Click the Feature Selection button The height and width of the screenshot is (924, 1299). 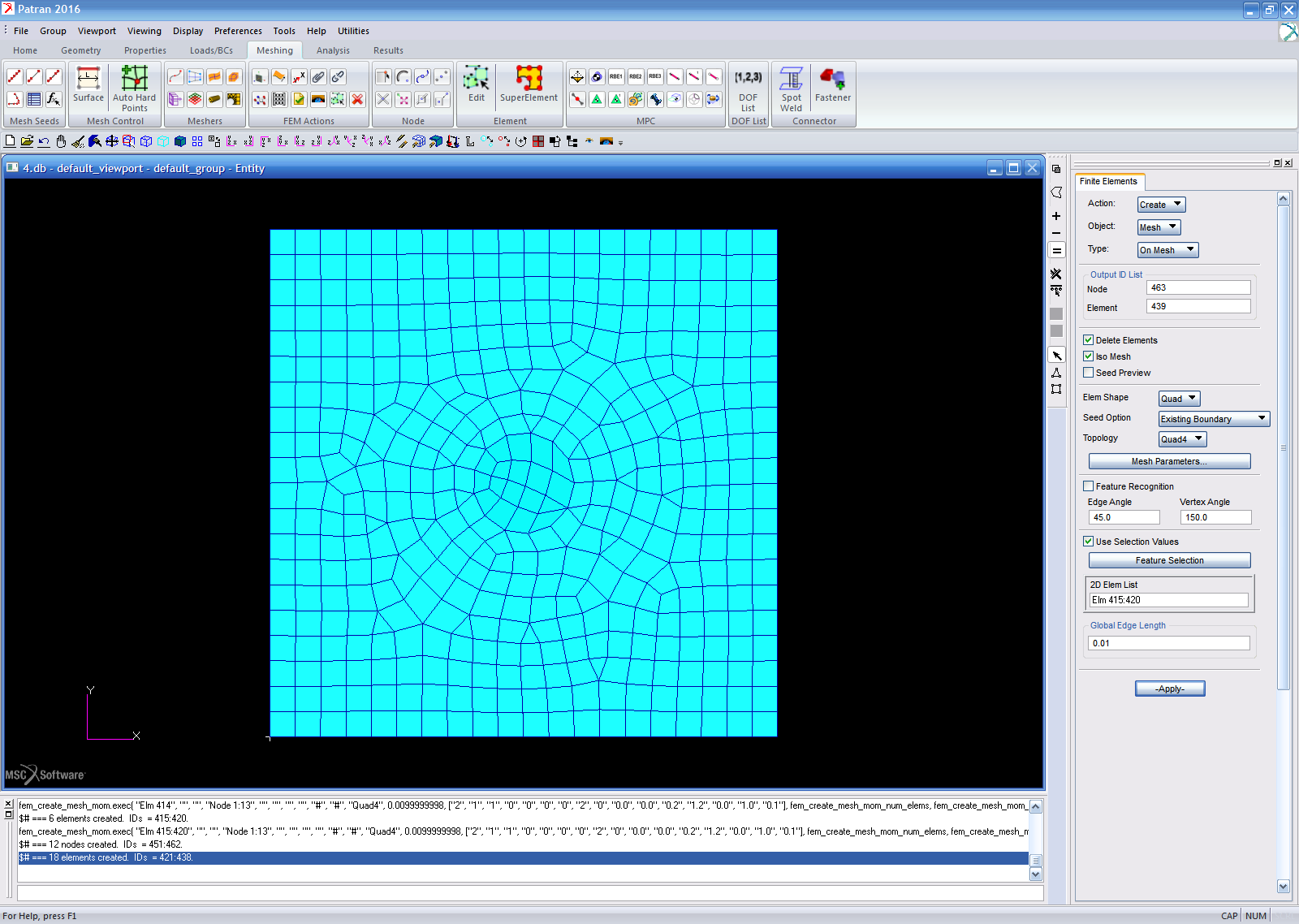pyautogui.click(x=1169, y=560)
